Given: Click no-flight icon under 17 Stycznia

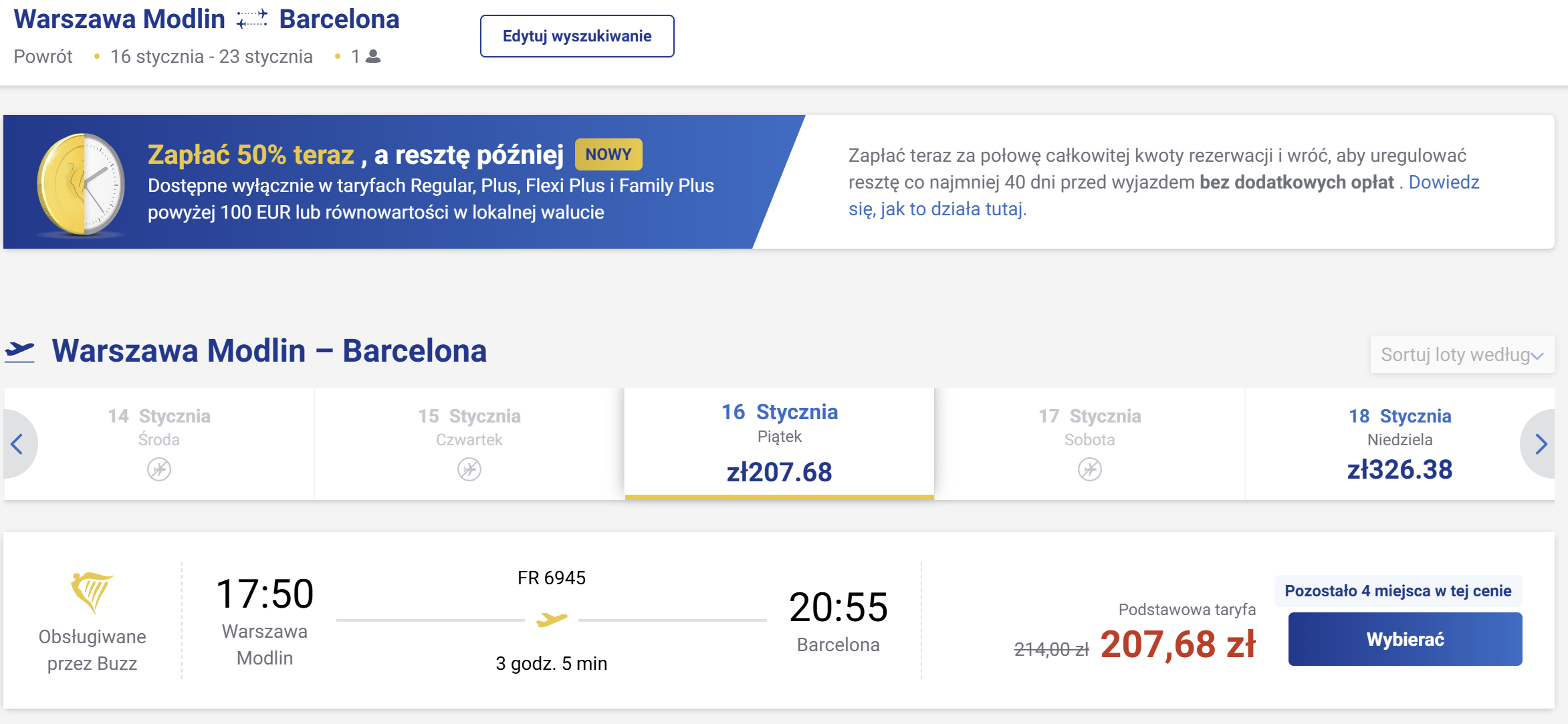Looking at the screenshot, I should click(x=1090, y=469).
